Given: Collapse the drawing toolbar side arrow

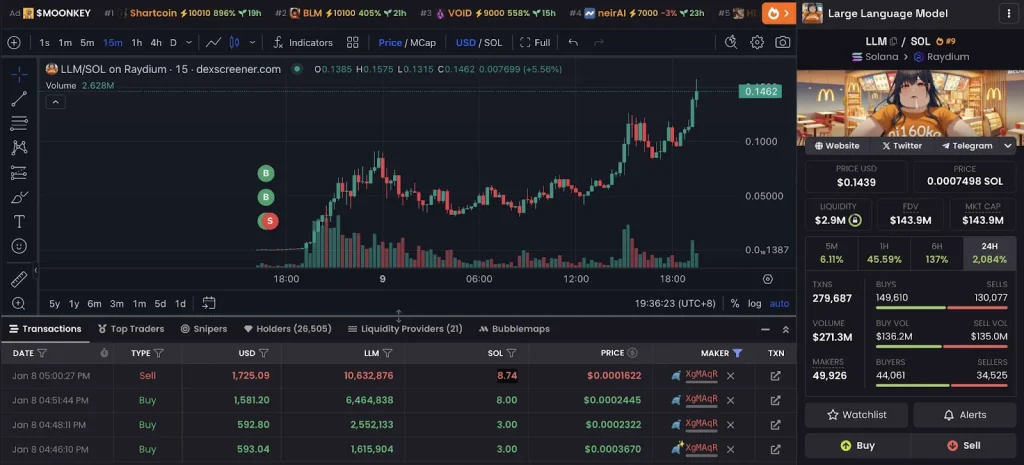Looking at the screenshot, I should click(x=36, y=270).
